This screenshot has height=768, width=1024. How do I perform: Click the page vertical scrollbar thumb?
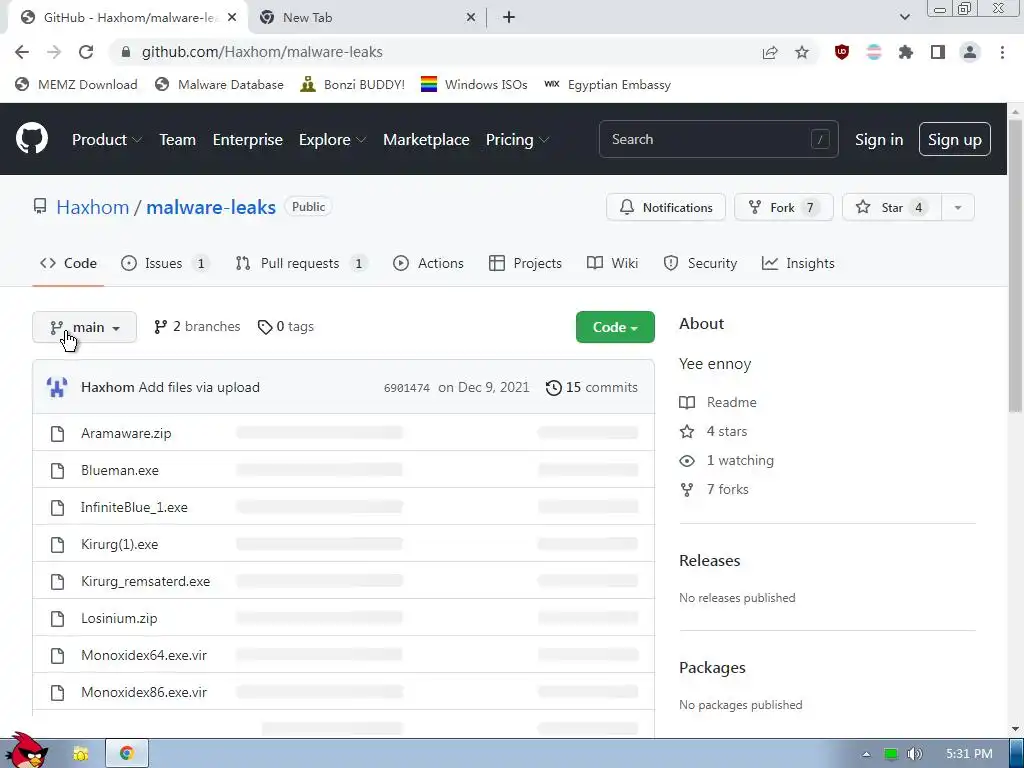pos(1015,264)
